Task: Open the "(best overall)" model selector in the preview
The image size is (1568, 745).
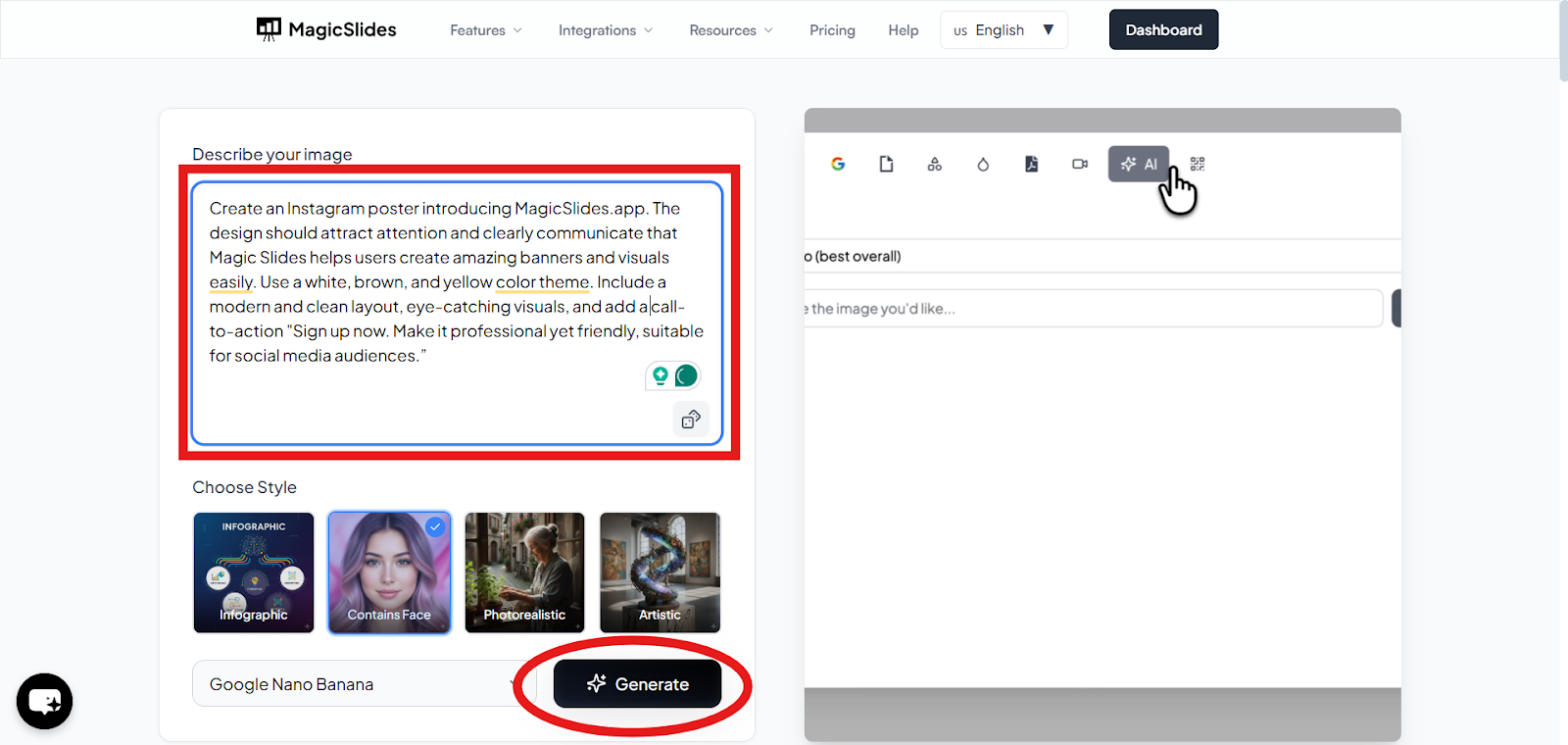Action: pos(1102,256)
